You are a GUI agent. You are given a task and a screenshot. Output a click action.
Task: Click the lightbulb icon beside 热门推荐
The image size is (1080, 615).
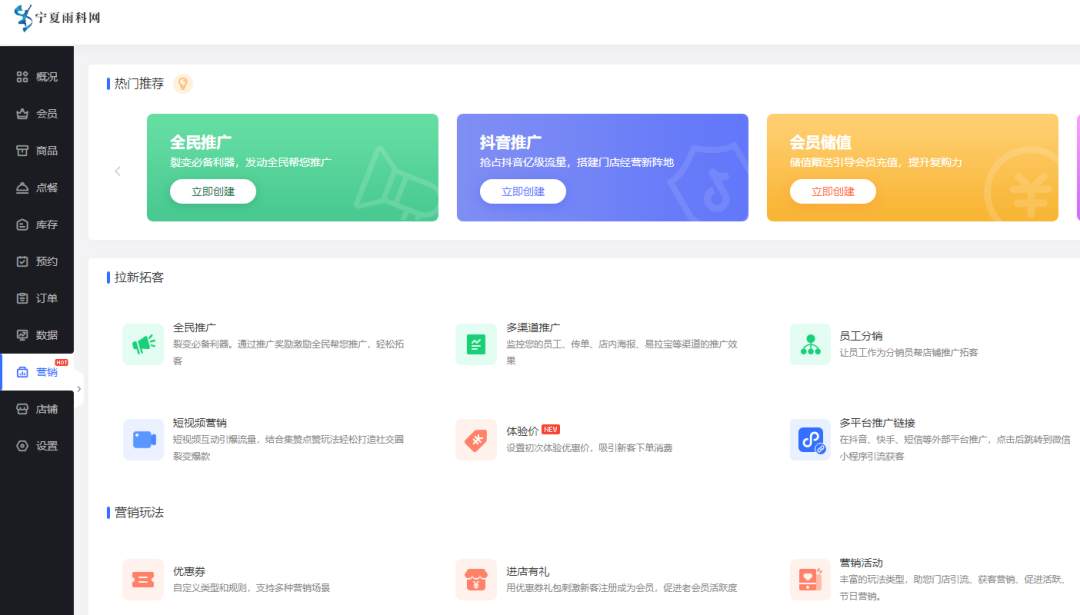[183, 83]
